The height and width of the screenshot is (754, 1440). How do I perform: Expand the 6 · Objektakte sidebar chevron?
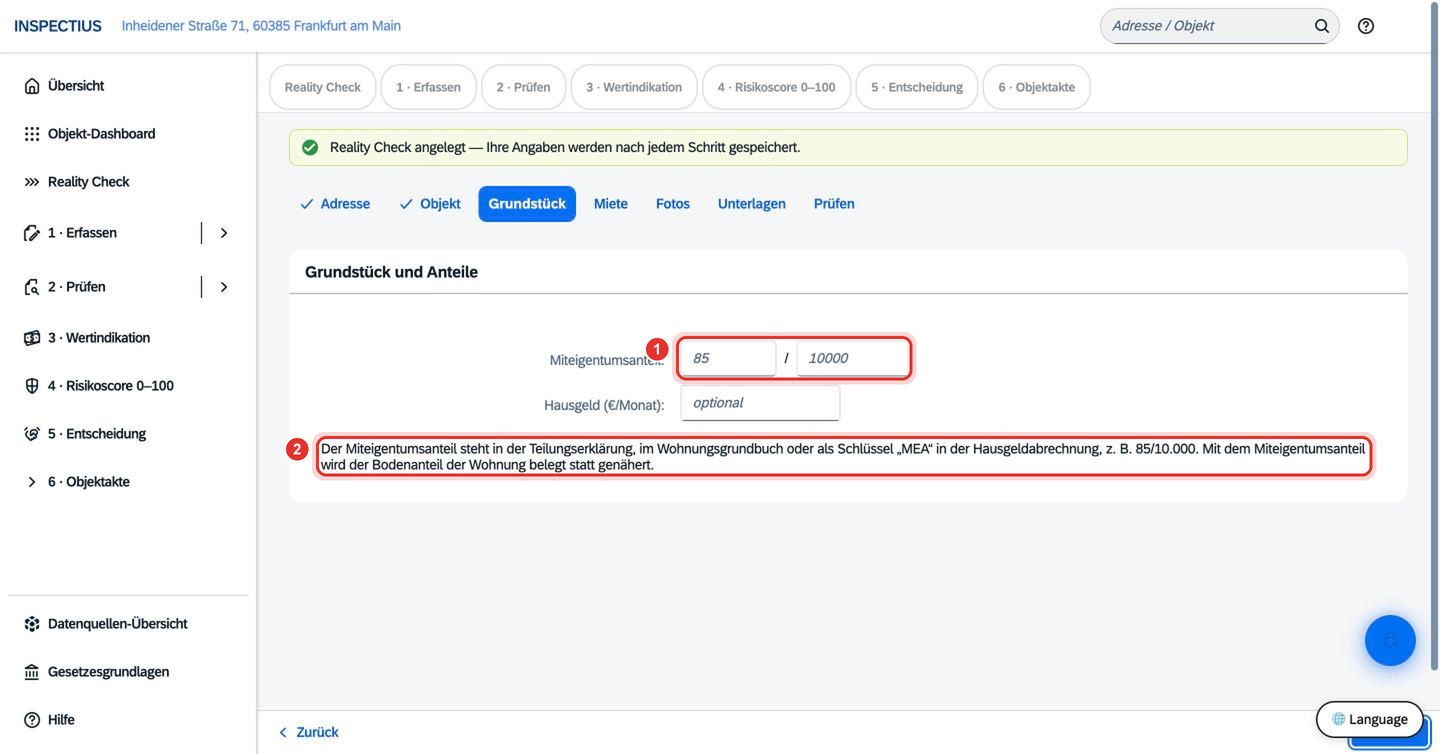(x=32, y=482)
